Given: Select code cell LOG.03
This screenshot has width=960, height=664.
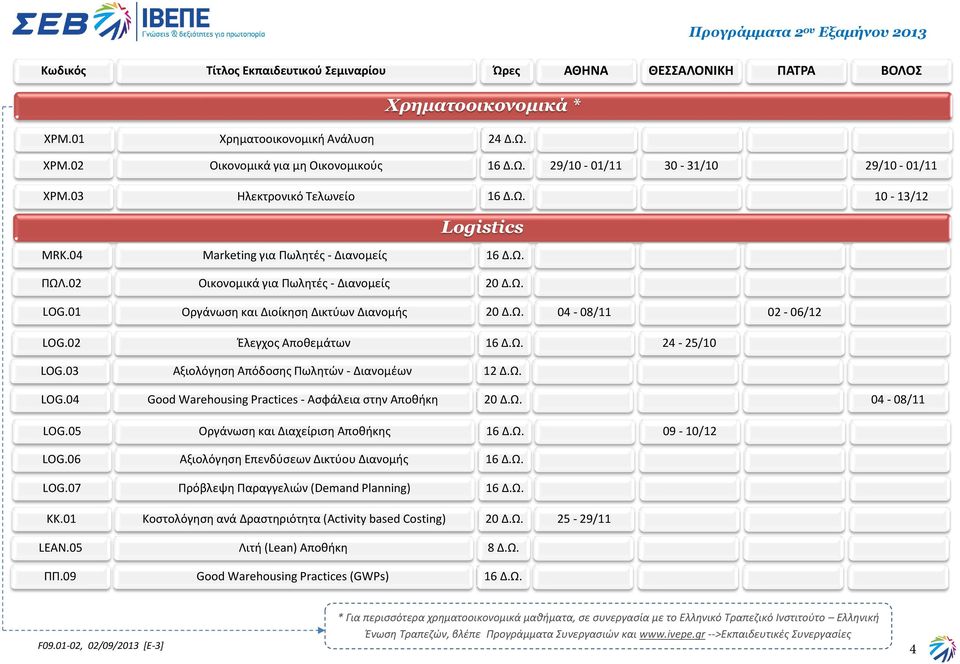Looking at the screenshot, I should tap(60, 371).
